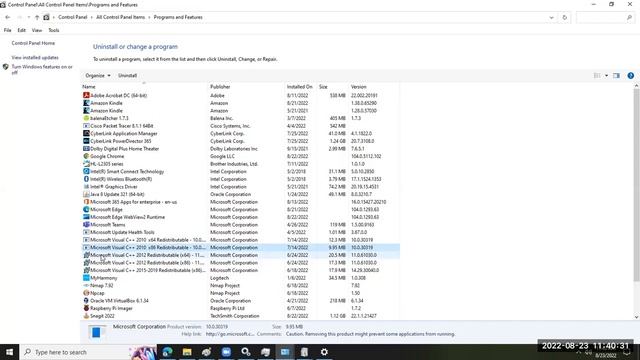This screenshot has width=640, height=360.
Task: Select Intel(R) Smart Connect Technology row
Action: (x=240, y=171)
